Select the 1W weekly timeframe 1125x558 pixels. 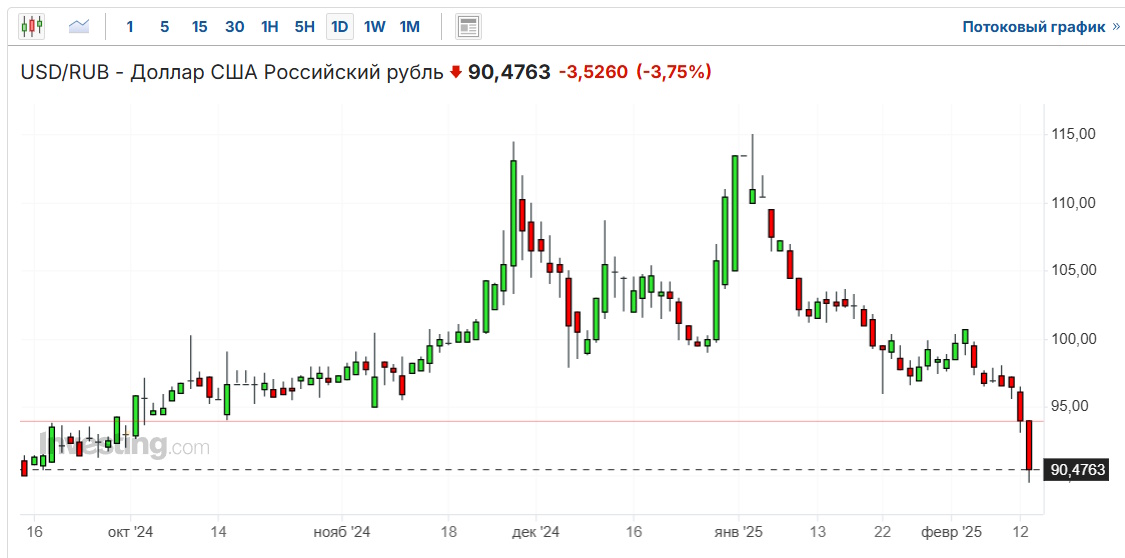coord(375,27)
